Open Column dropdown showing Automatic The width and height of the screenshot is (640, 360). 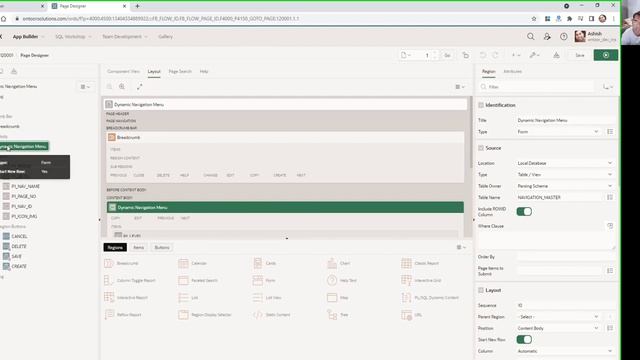pos(565,351)
